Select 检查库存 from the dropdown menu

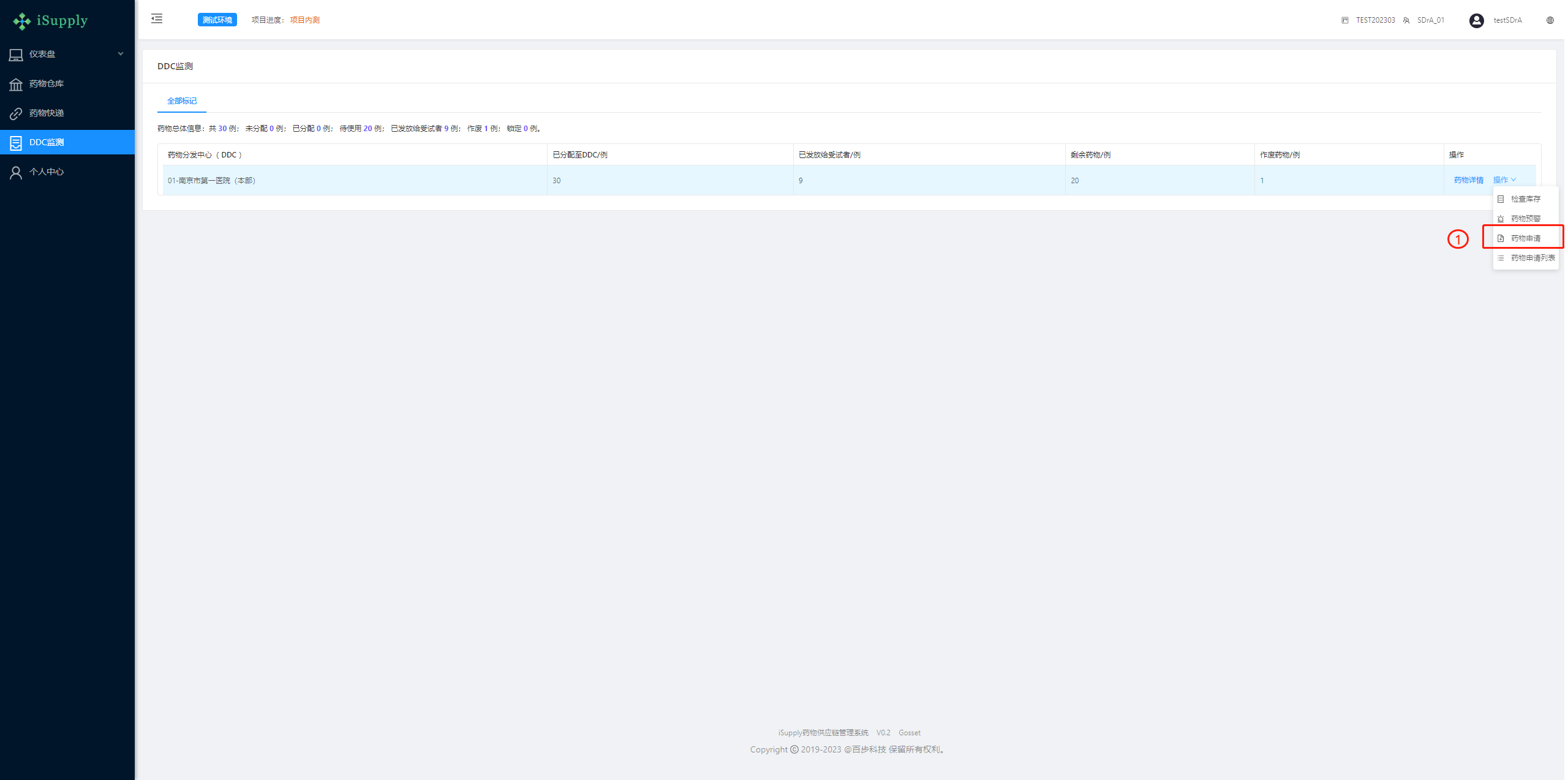[1525, 199]
